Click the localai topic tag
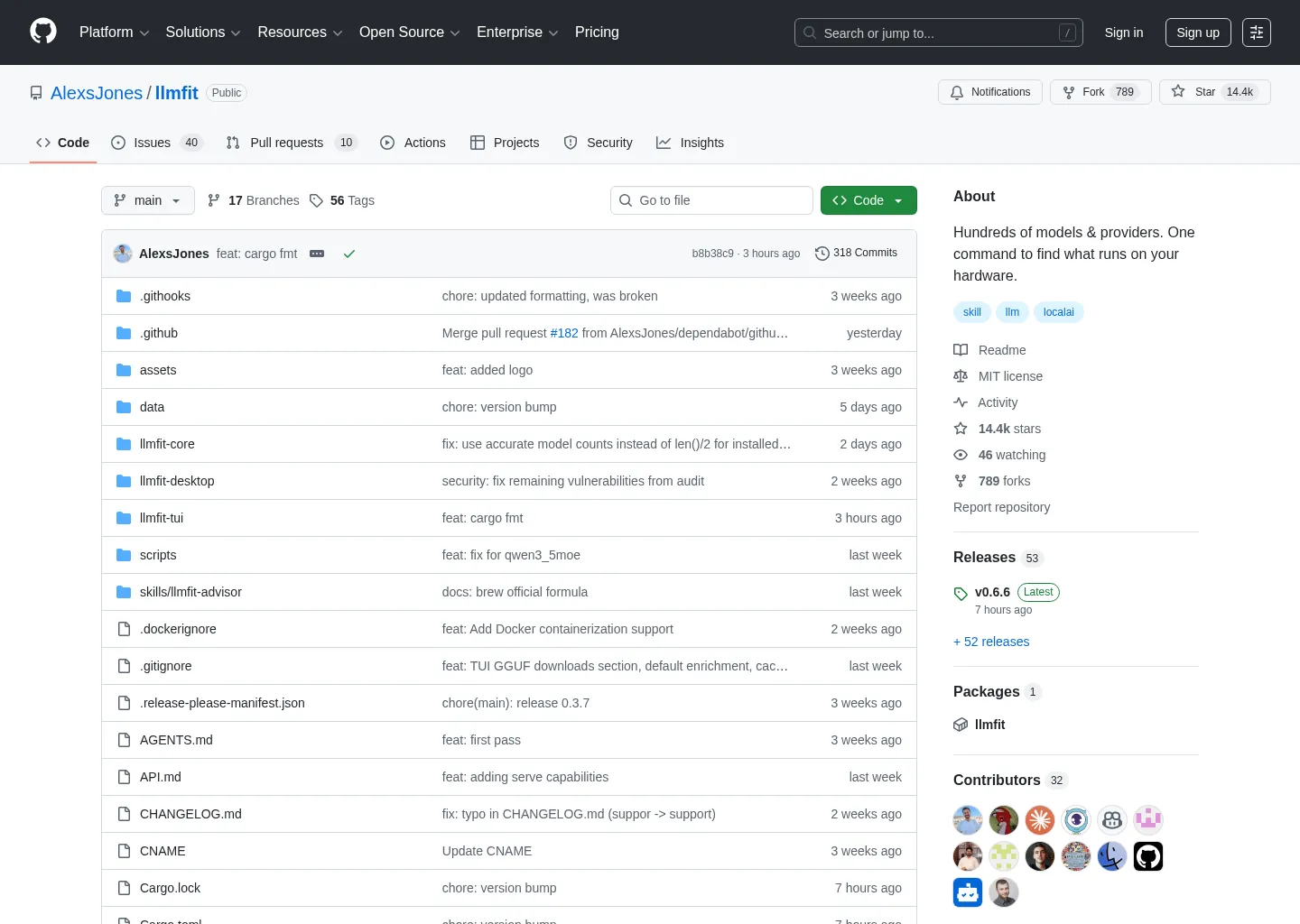This screenshot has width=1300, height=924. (1058, 312)
